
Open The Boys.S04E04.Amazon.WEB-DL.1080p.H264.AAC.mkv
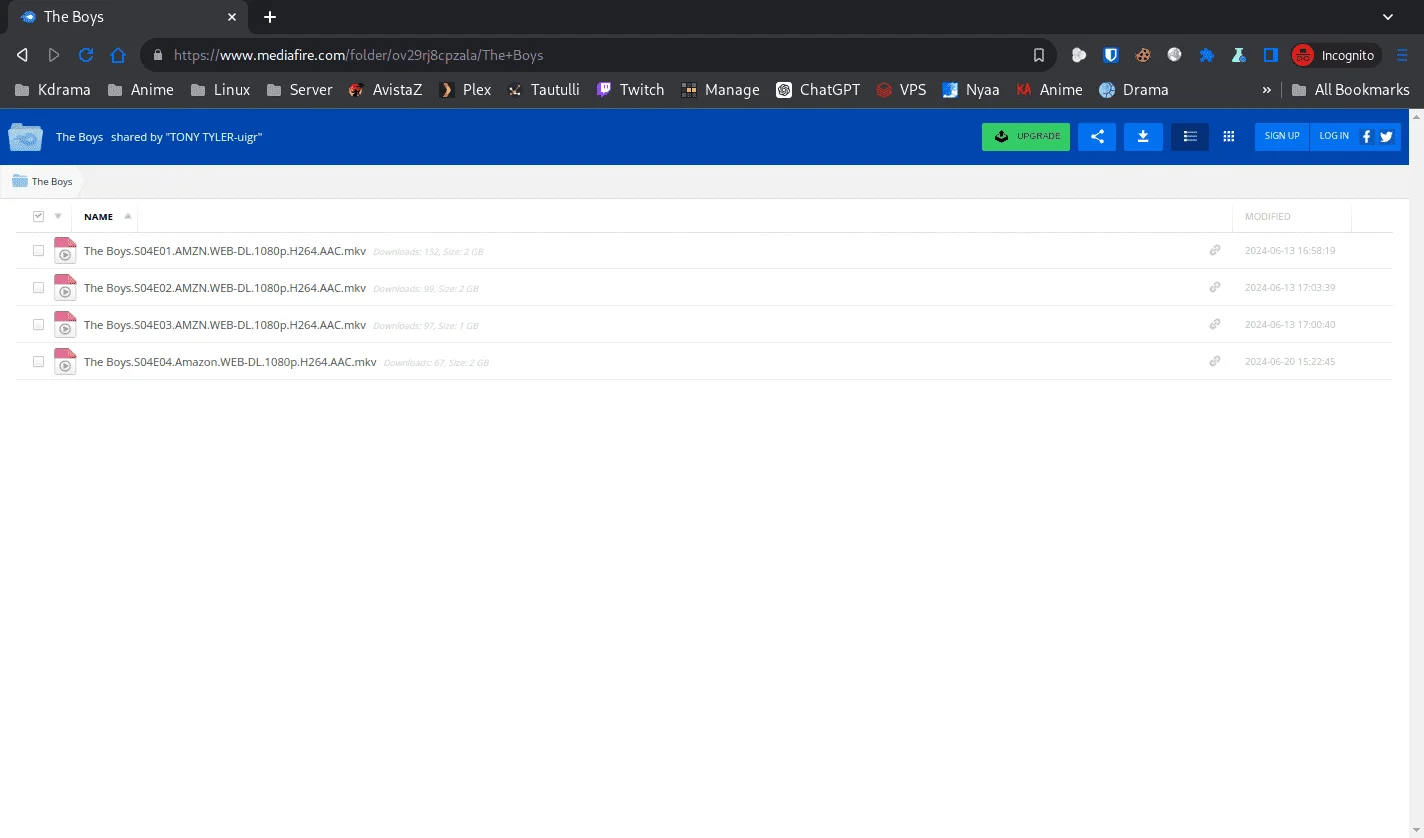pos(230,362)
